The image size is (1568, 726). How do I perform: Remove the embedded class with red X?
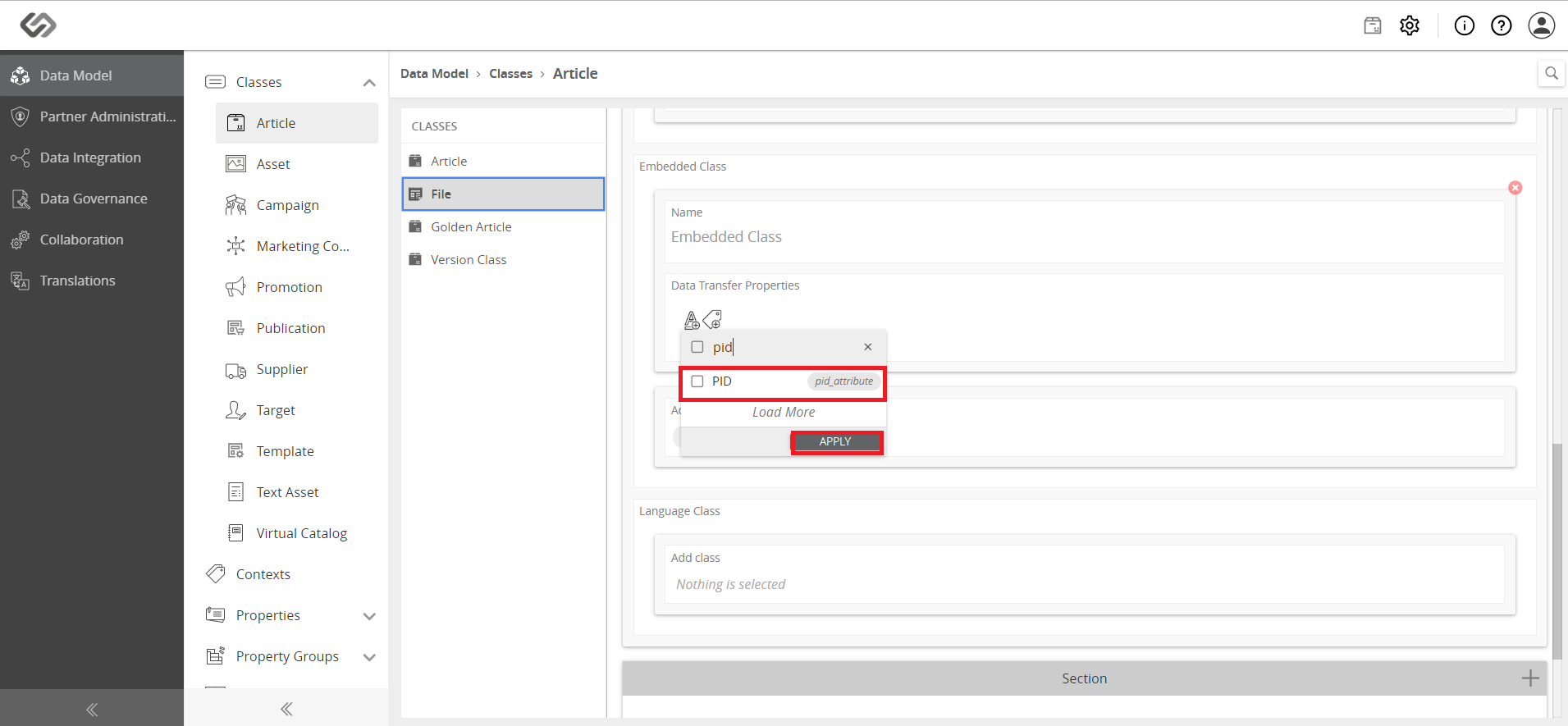click(1515, 188)
